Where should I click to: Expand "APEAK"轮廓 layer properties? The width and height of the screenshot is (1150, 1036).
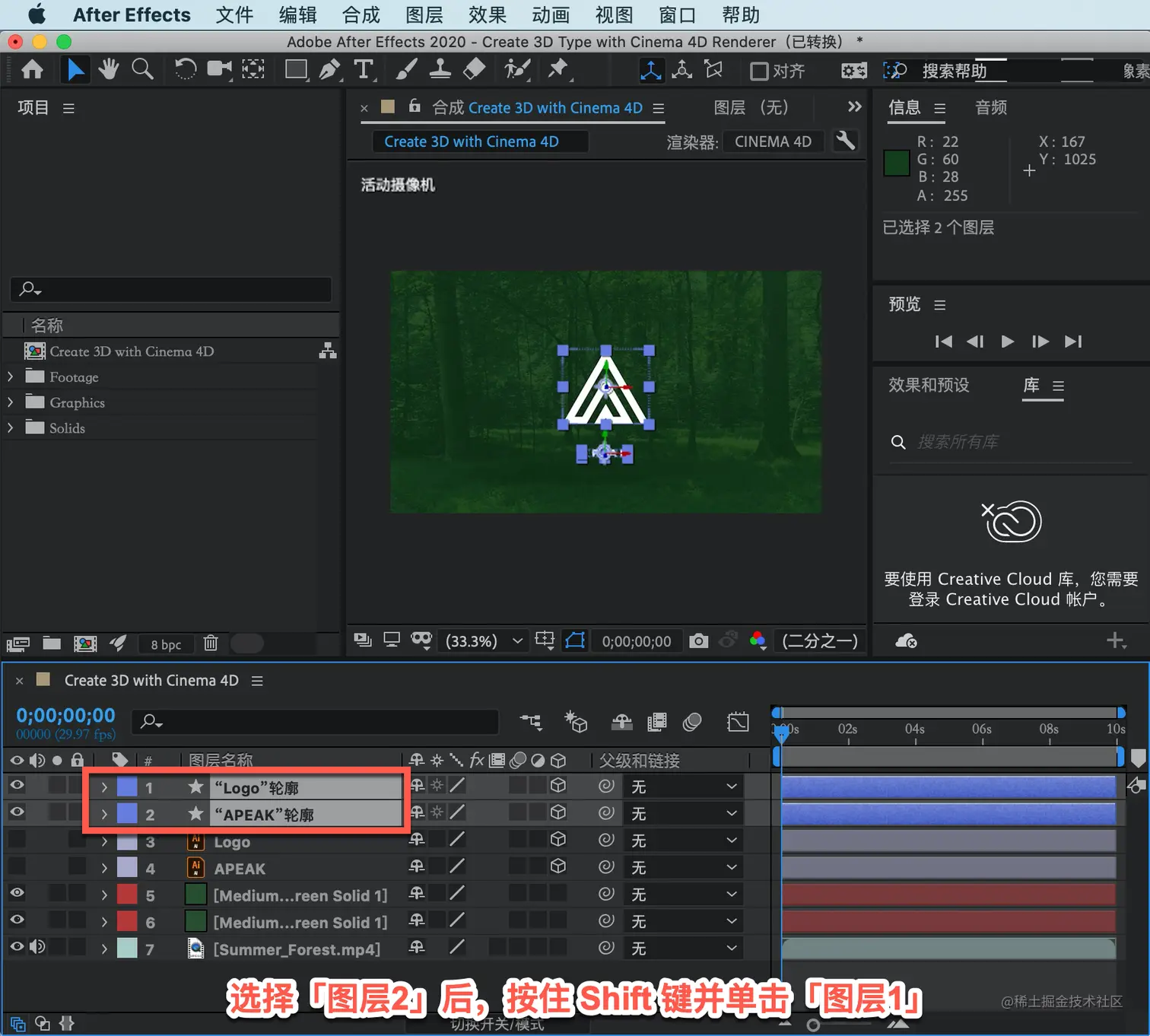coord(104,814)
